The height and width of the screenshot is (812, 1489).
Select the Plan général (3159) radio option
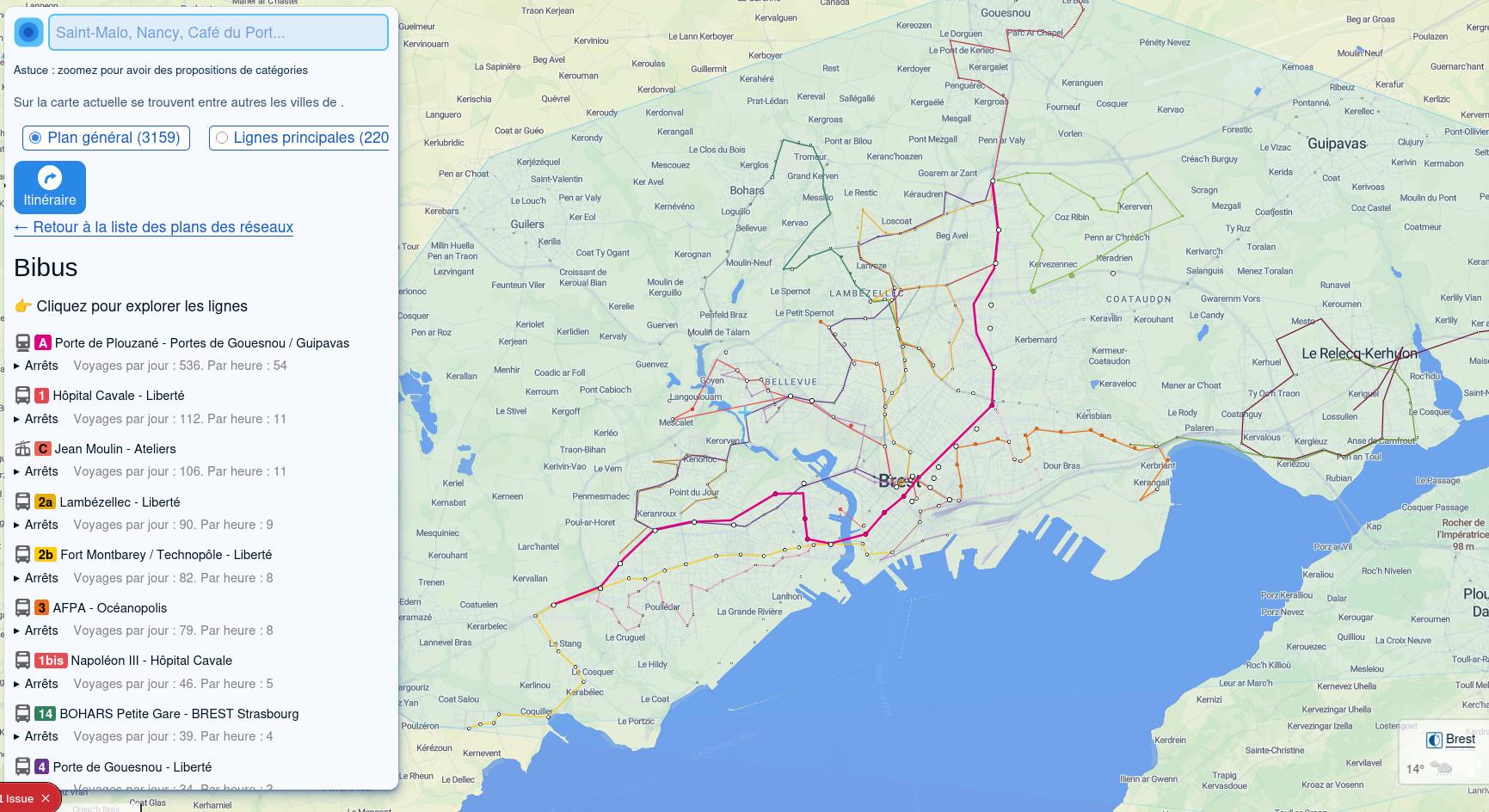35,138
